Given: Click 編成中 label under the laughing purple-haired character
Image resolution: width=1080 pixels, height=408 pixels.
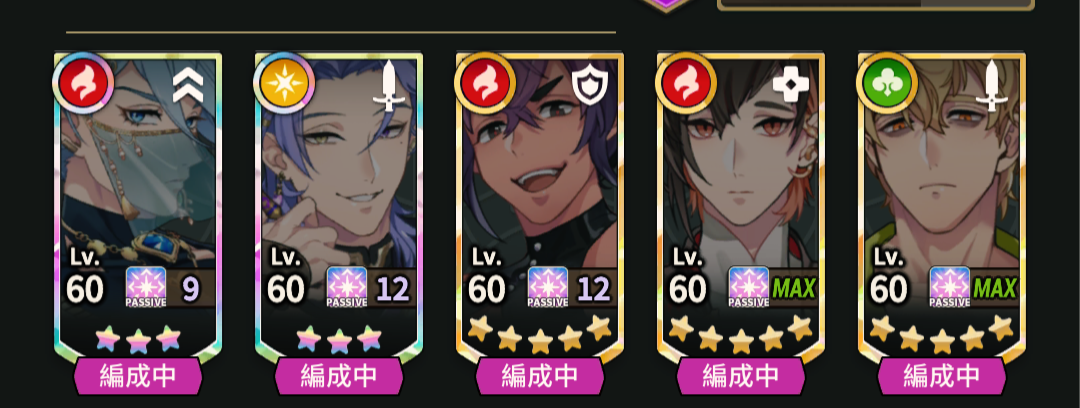Looking at the screenshot, I should click(540, 376).
